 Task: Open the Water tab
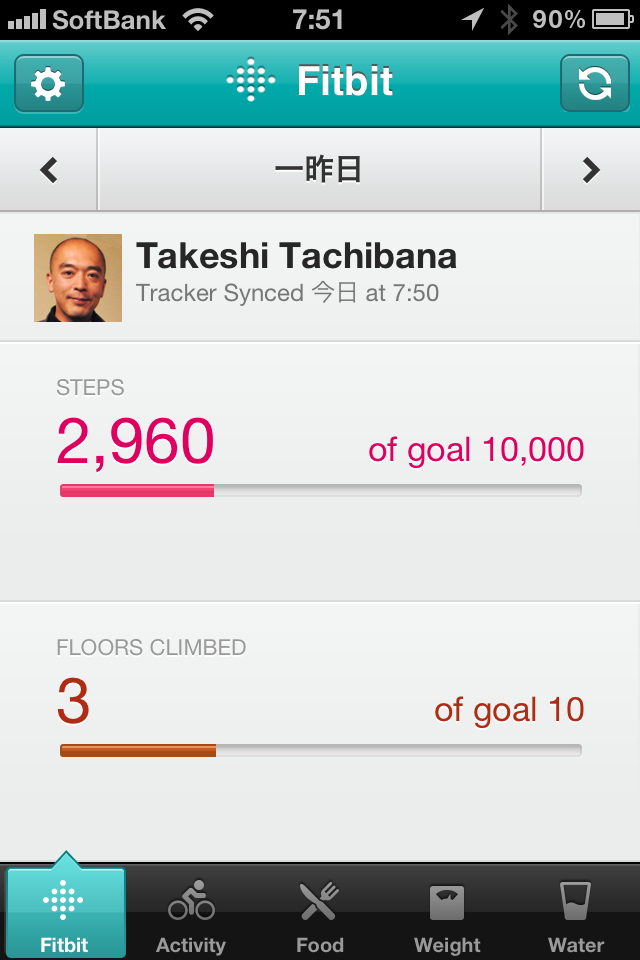point(576,913)
